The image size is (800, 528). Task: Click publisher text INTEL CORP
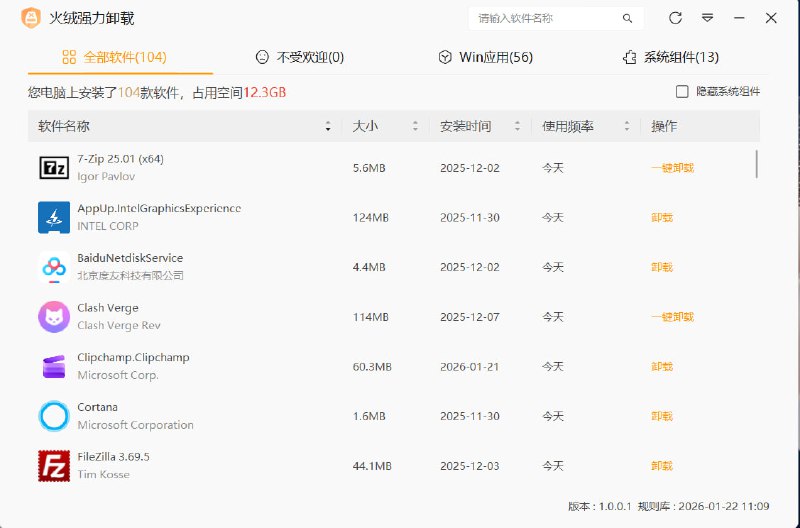point(108,226)
